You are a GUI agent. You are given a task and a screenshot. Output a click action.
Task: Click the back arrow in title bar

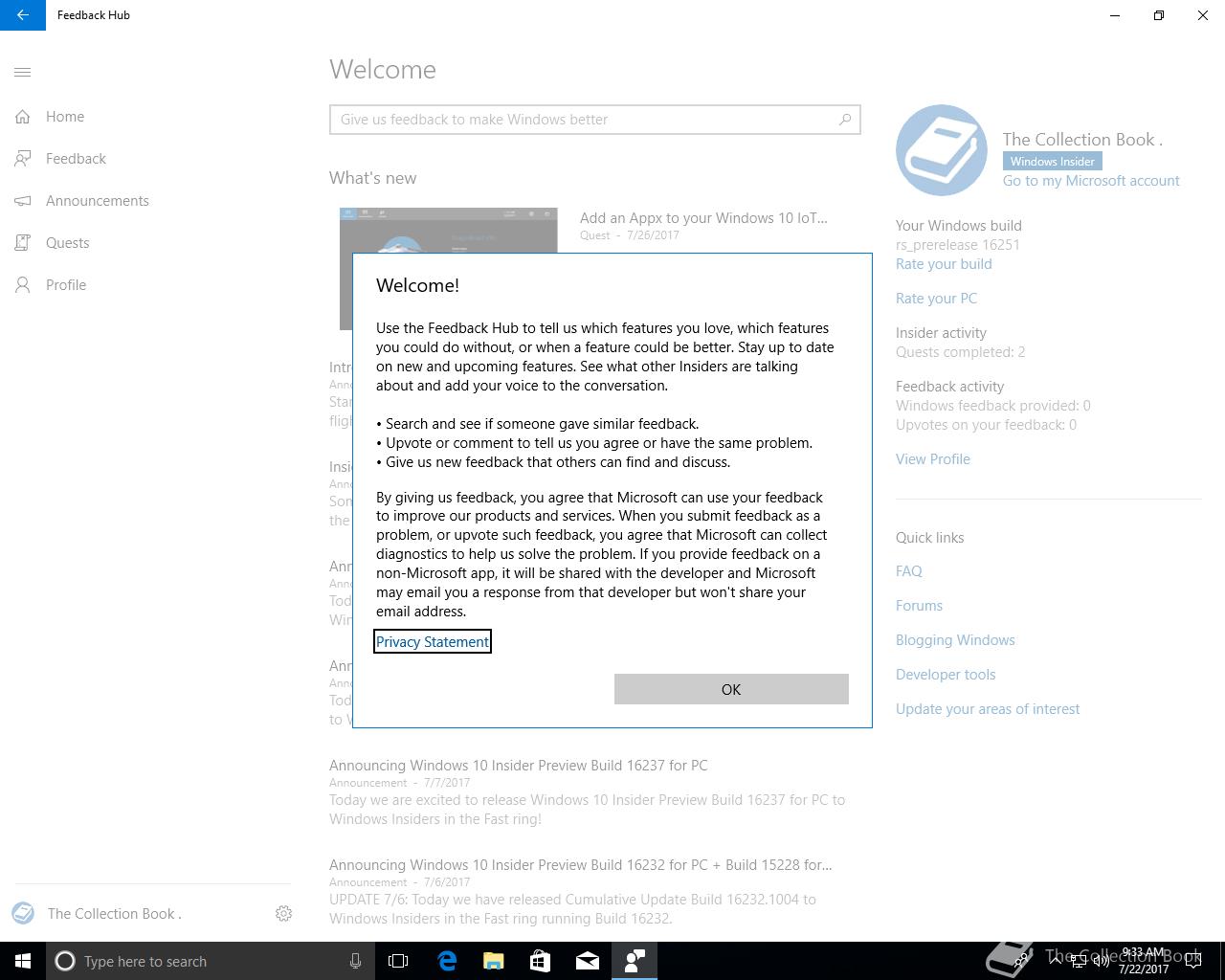22,15
